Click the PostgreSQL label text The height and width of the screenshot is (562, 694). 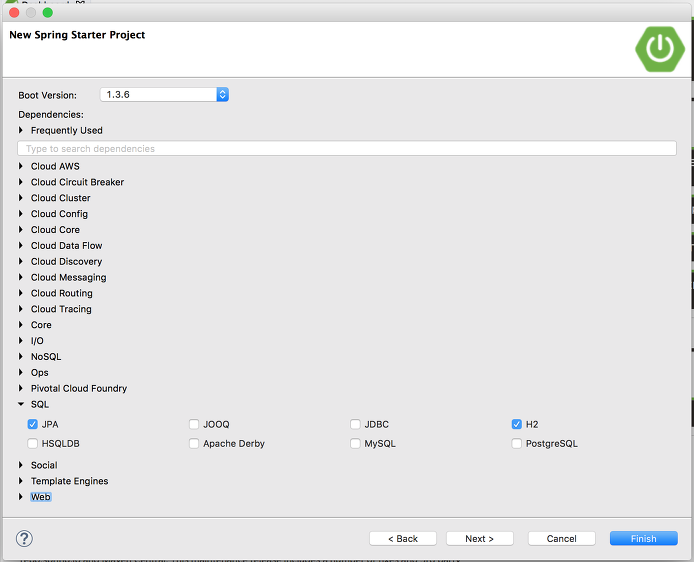point(551,443)
